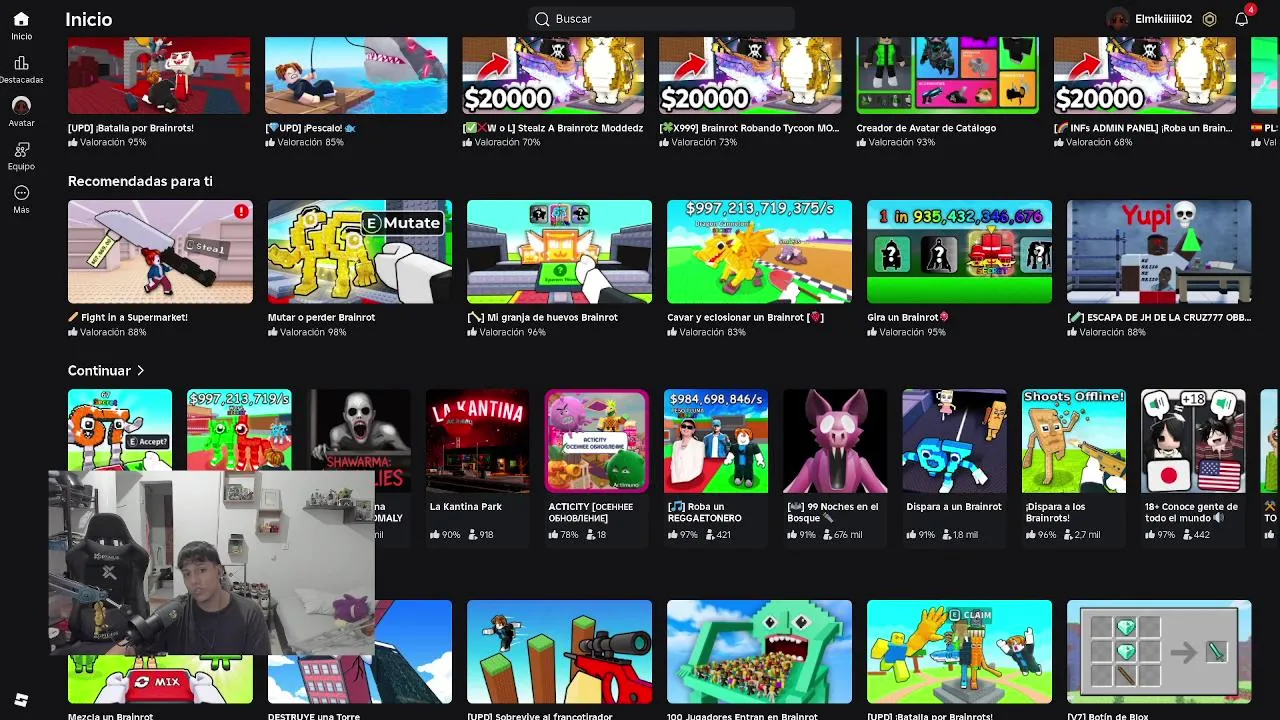
Task: Open the Destacadas charts sidebar icon
Action: pos(21,63)
